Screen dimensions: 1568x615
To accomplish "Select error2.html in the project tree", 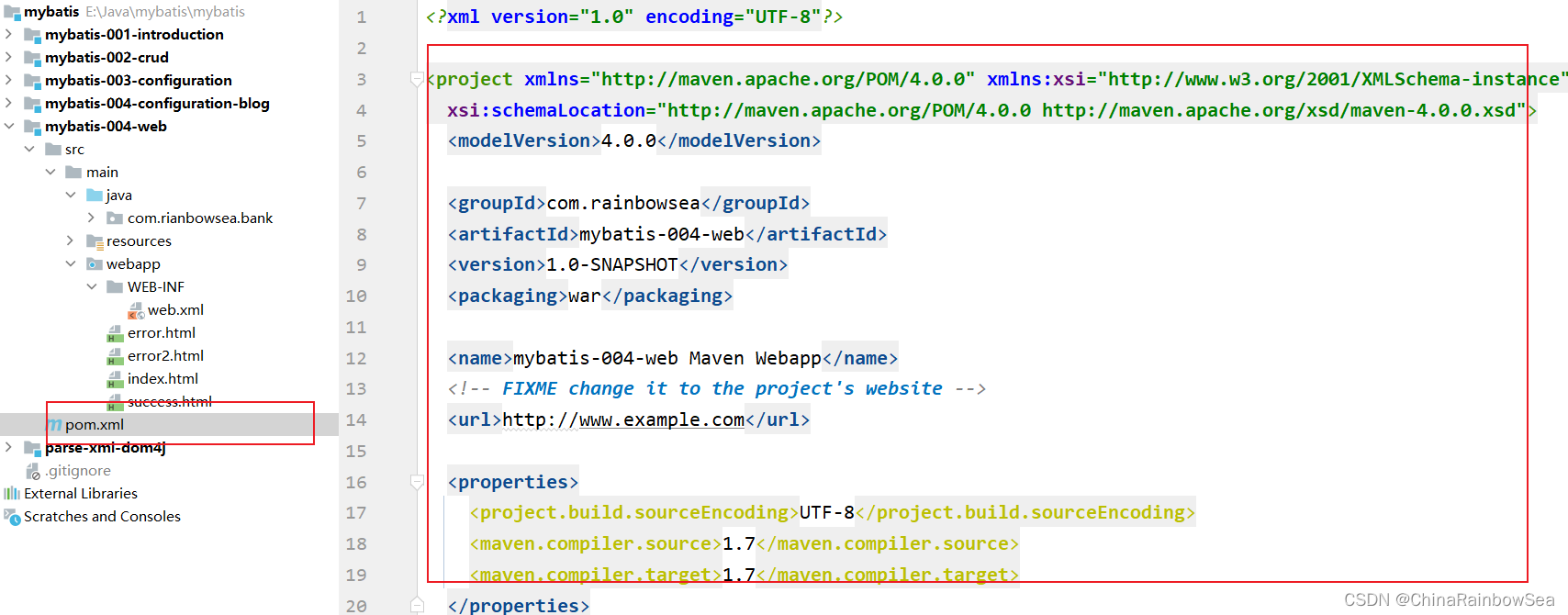I will pyautogui.click(x=165, y=356).
